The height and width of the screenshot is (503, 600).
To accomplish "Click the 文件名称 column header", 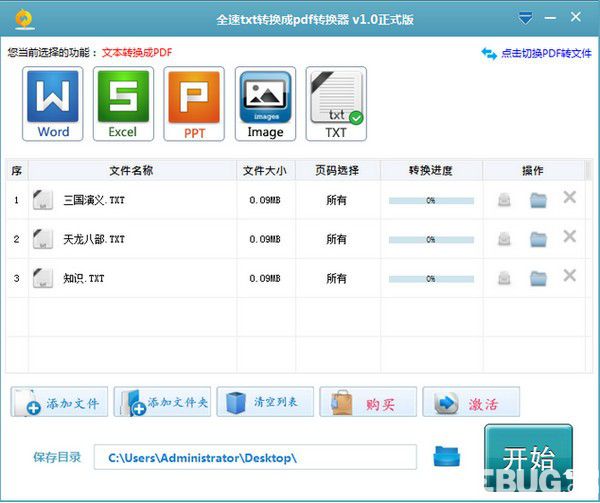I will (x=132, y=170).
